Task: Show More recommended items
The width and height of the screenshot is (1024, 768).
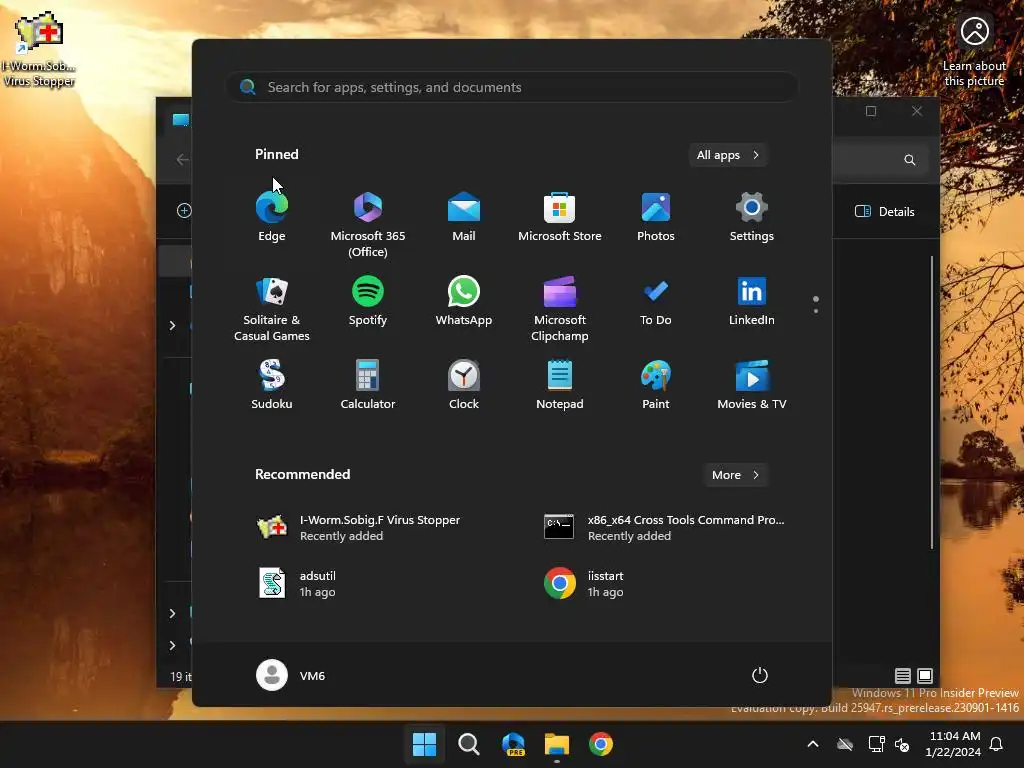Action: click(x=736, y=475)
